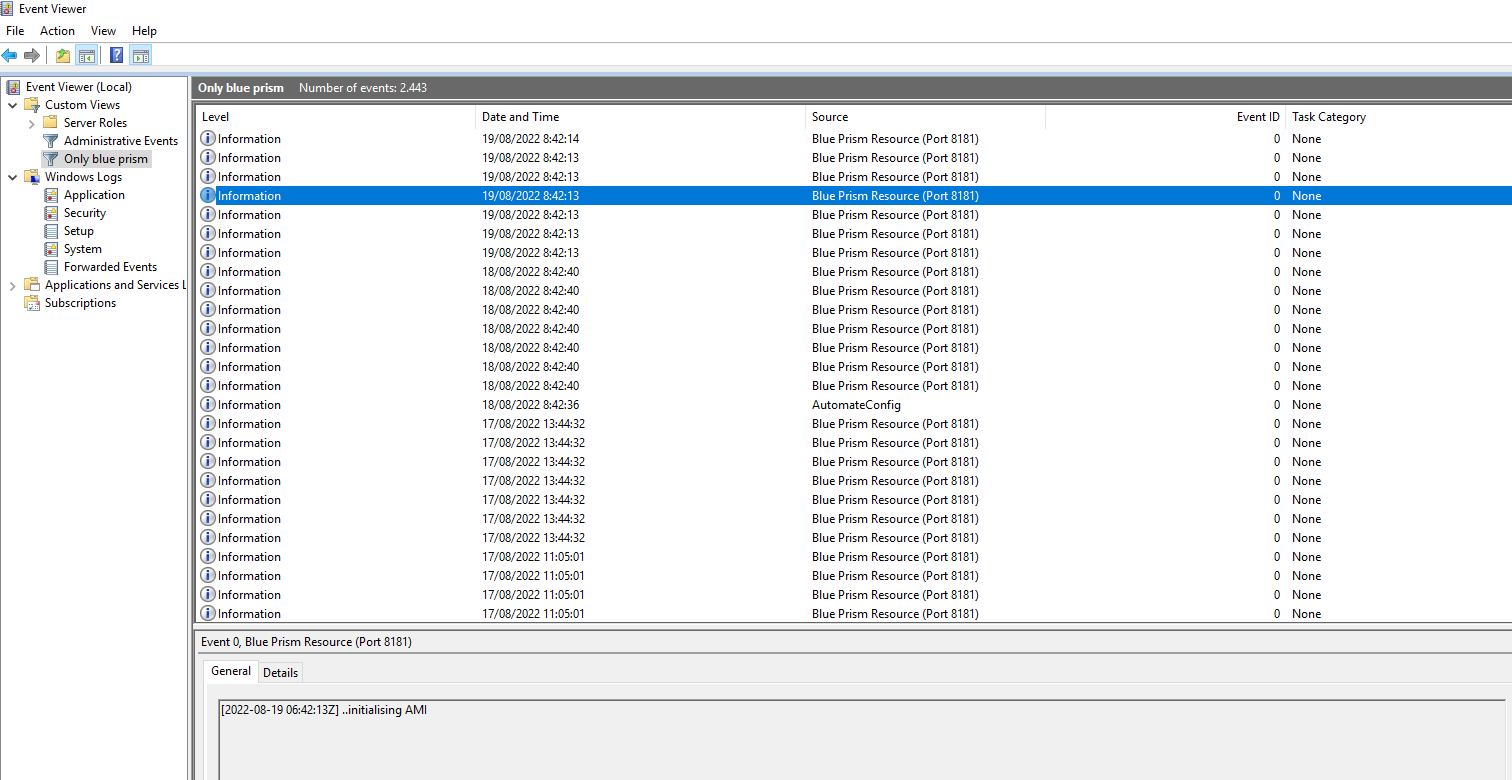Click the Applications and Services Logs folder icon
The image size is (1512, 780).
pos(32,285)
